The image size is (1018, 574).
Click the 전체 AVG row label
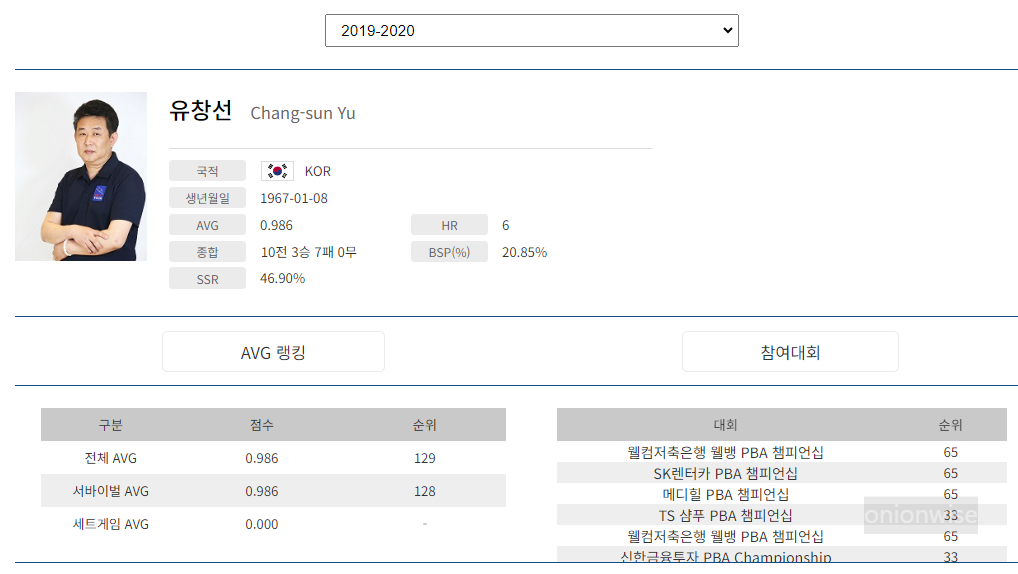(110, 458)
